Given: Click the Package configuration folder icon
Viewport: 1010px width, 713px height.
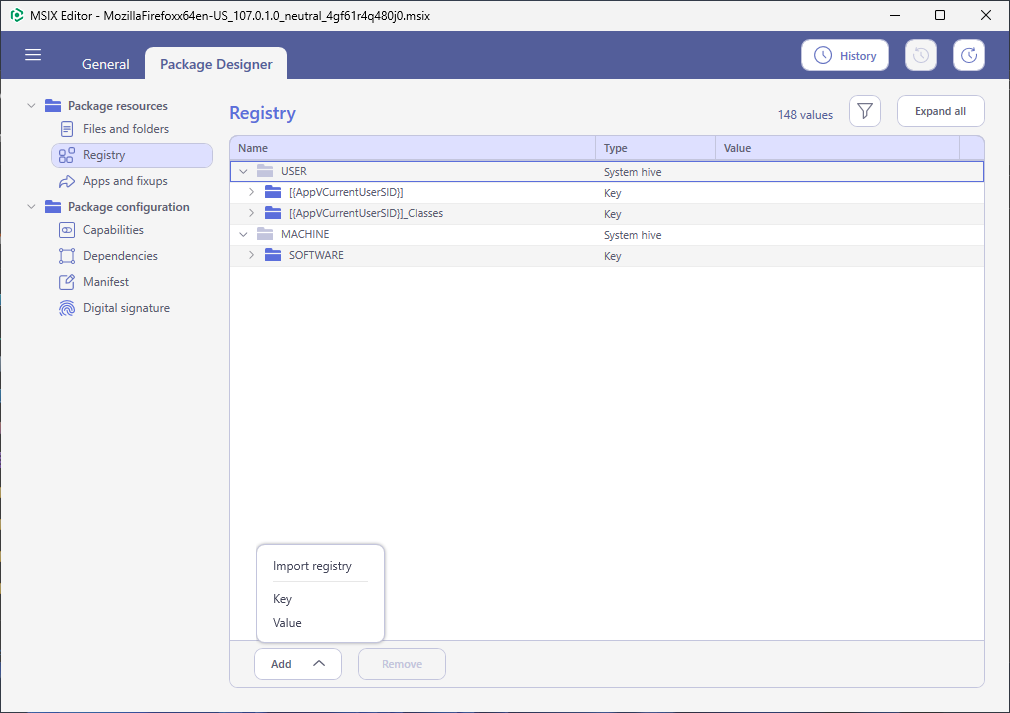Looking at the screenshot, I should click(53, 207).
